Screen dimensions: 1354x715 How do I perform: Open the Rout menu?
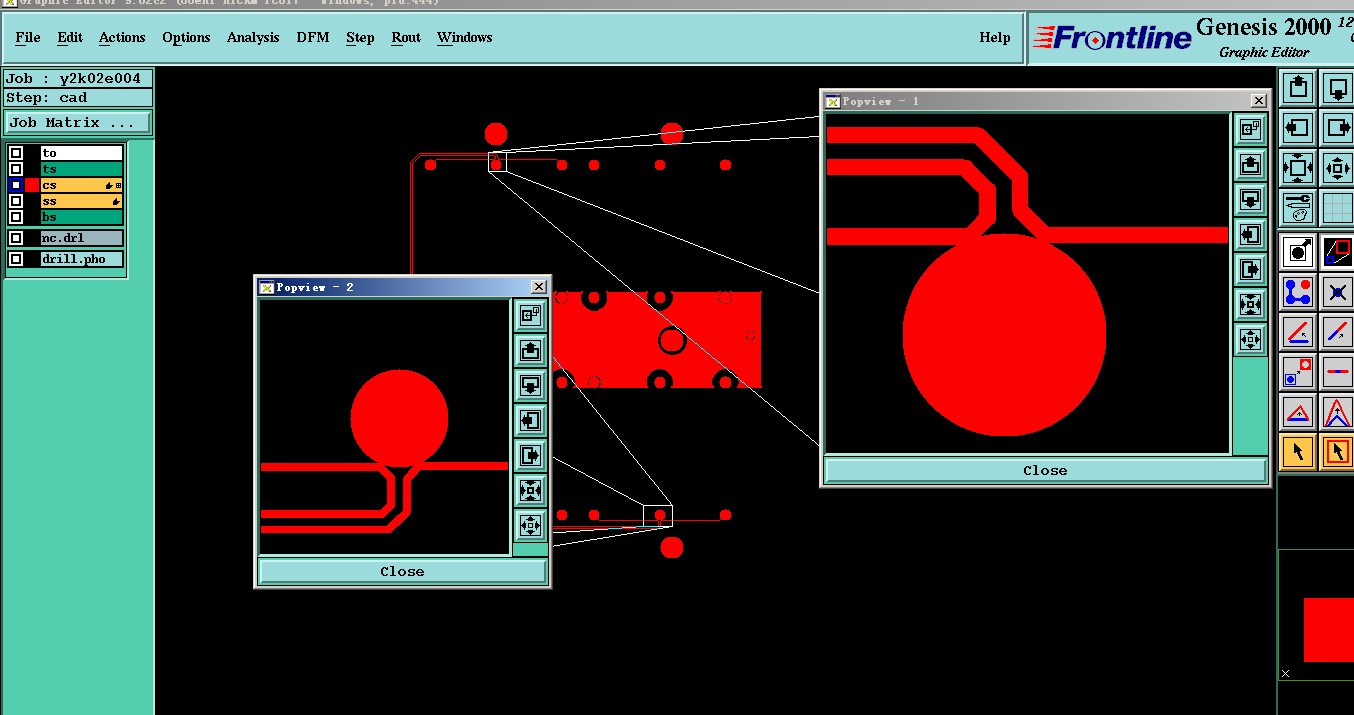click(x=406, y=37)
